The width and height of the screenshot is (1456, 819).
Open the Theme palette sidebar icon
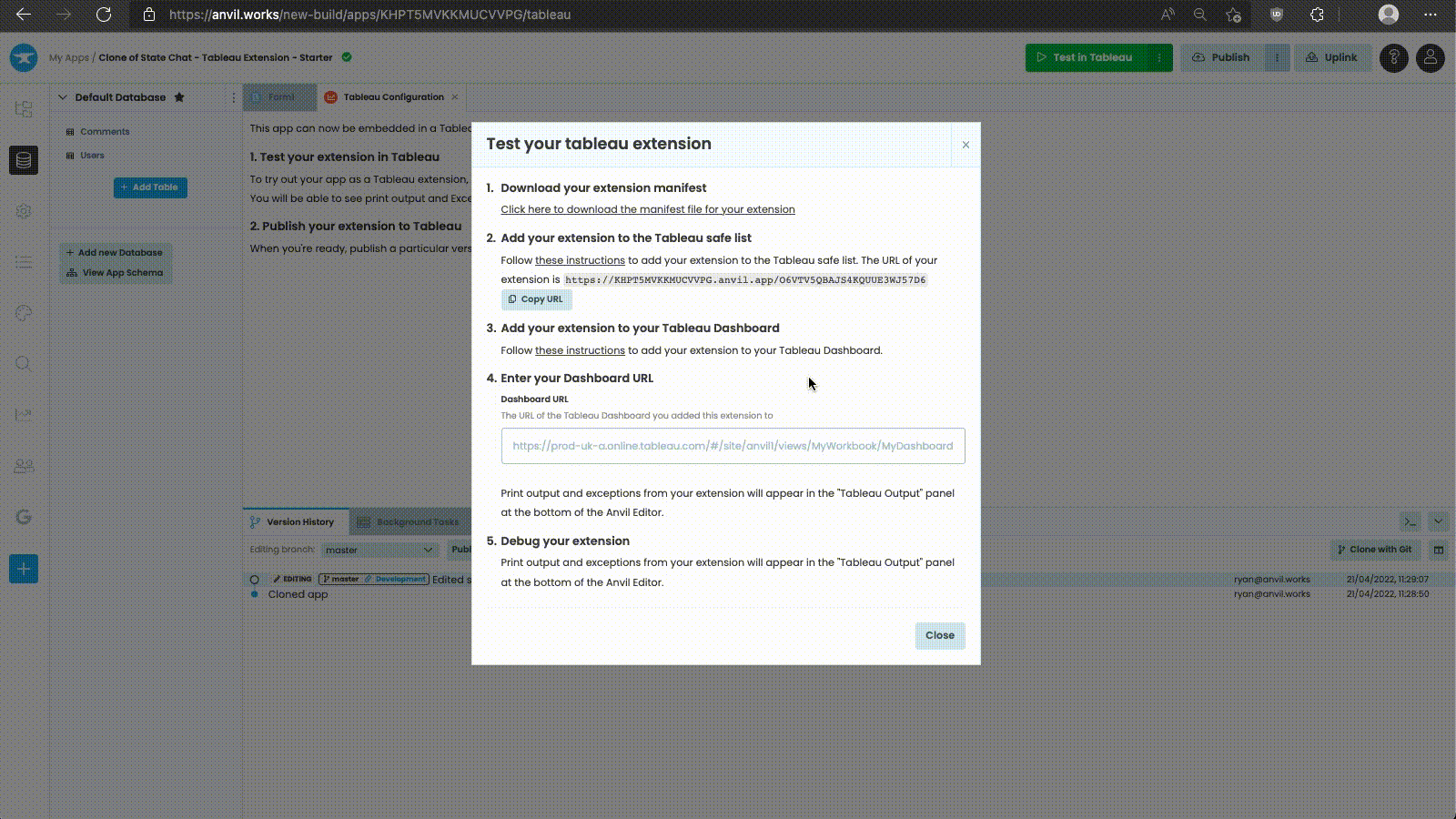[x=24, y=313]
